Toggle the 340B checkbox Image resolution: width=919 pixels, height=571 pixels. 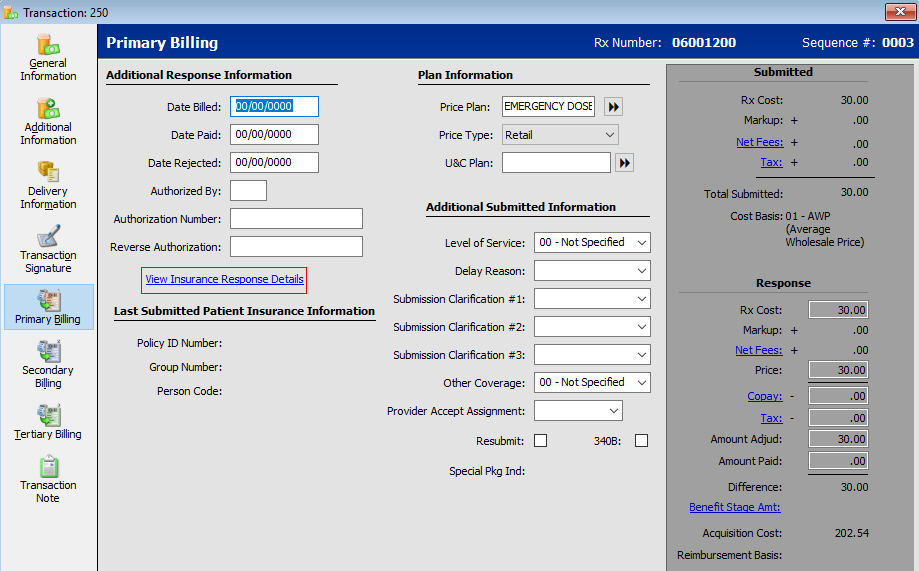(x=641, y=441)
